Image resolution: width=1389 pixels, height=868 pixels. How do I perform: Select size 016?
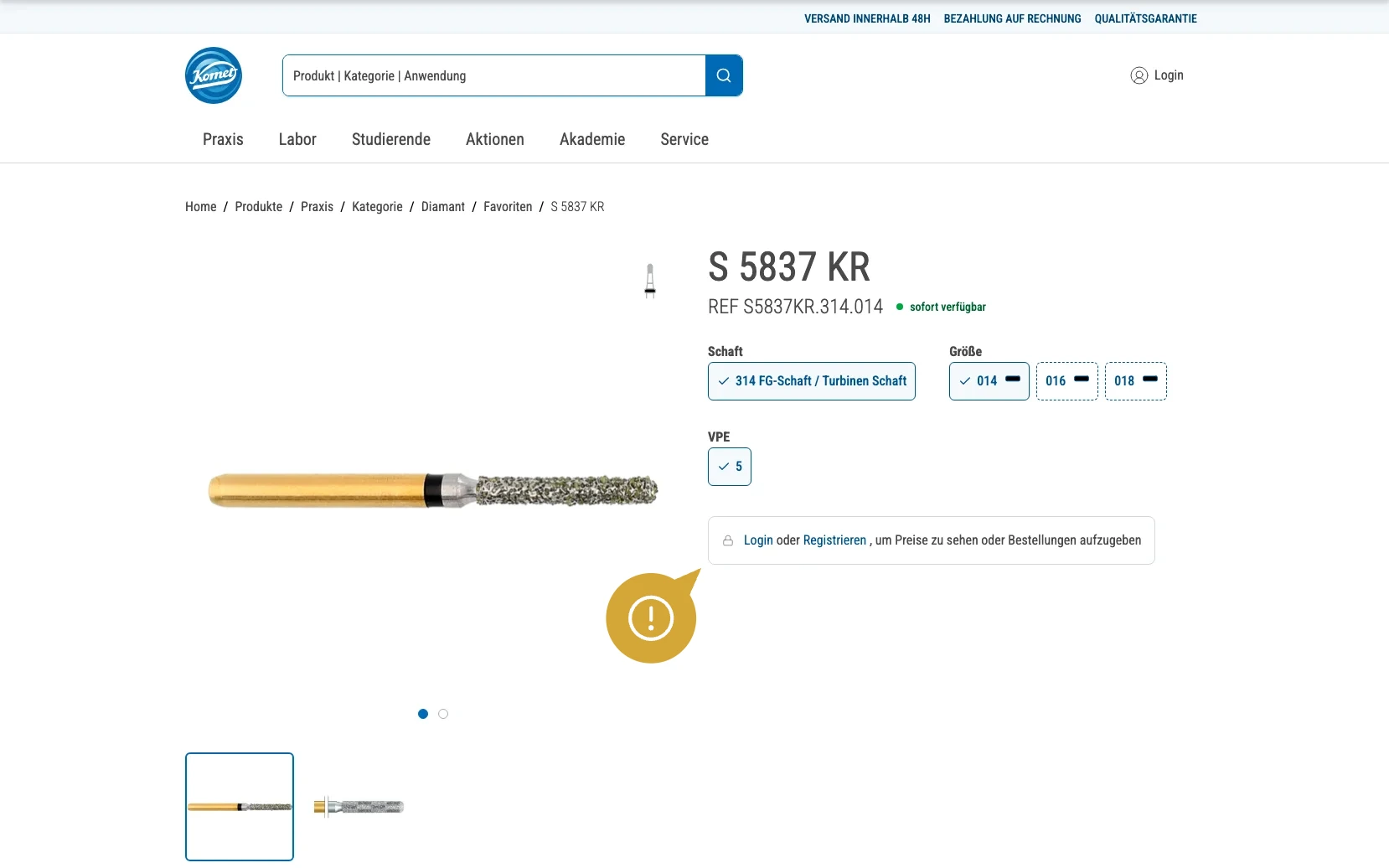click(x=1067, y=381)
